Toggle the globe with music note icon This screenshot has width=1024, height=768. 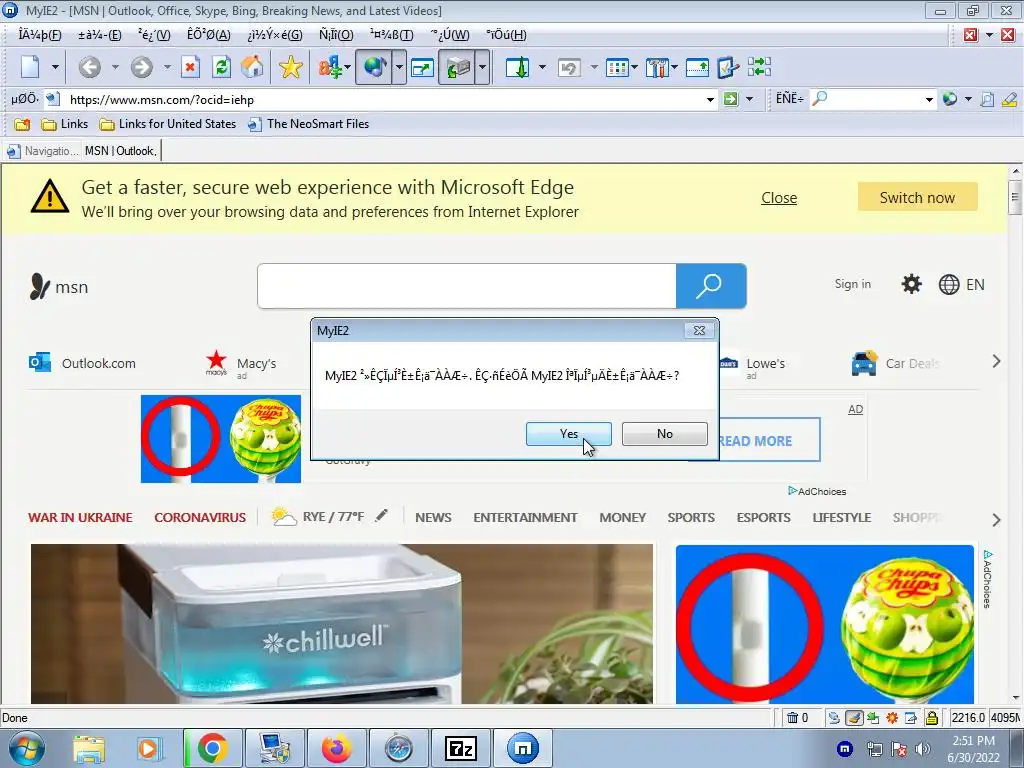click(x=374, y=67)
